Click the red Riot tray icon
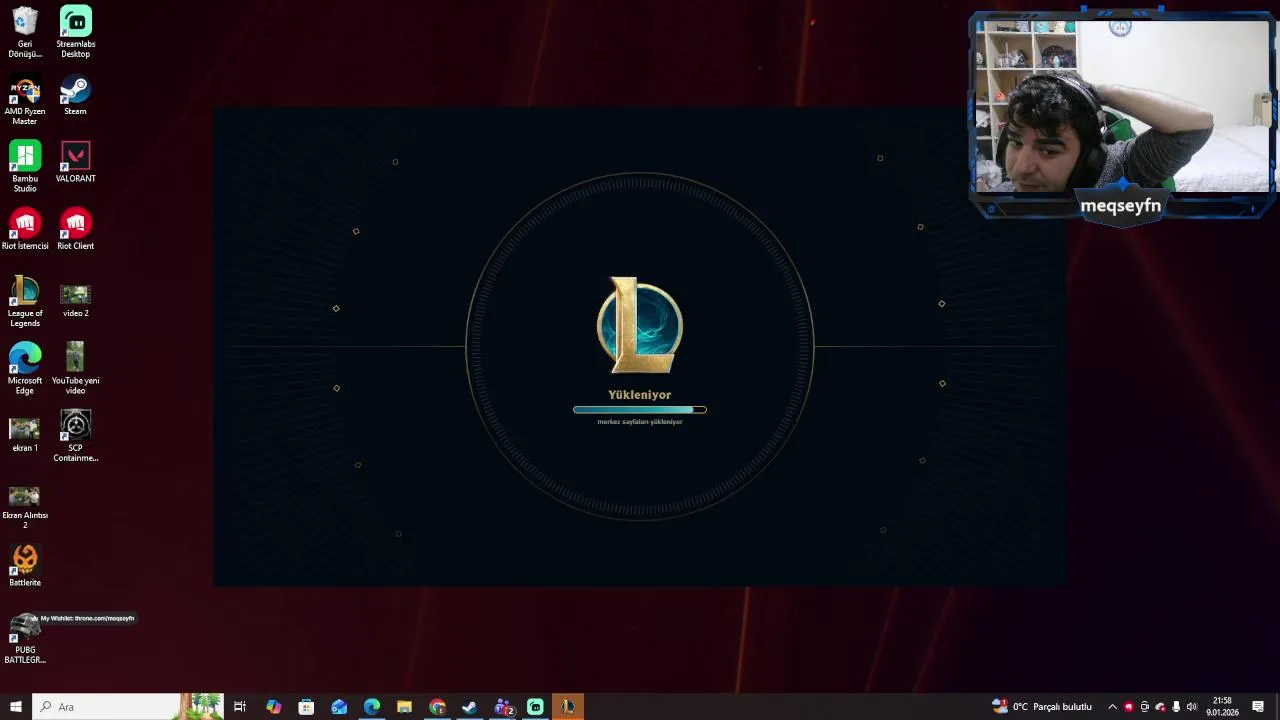The image size is (1280, 720). (x=1129, y=707)
